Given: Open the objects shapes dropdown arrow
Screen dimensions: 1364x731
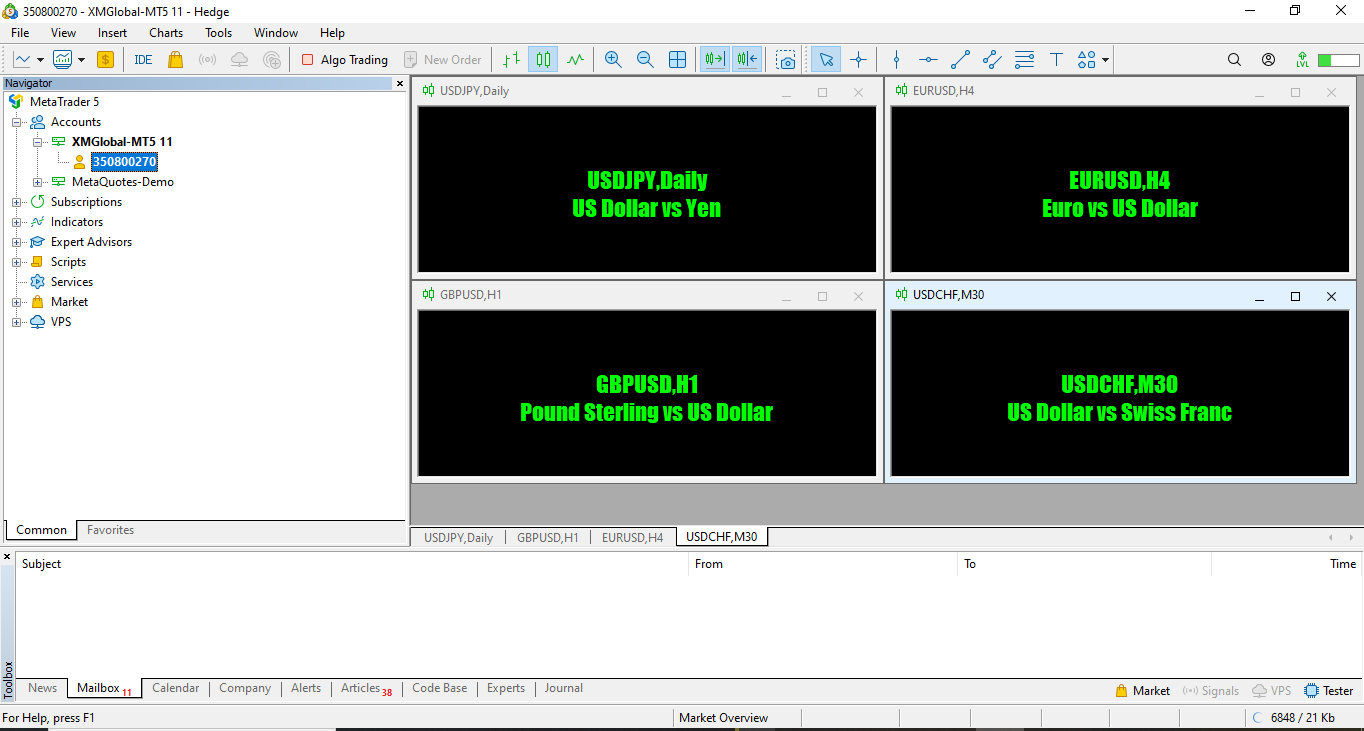Looking at the screenshot, I should click(x=1105, y=60).
